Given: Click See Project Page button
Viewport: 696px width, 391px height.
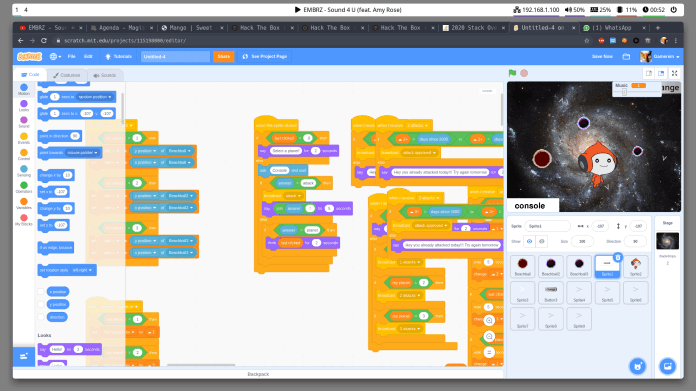Looking at the screenshot, I should tap(265, 56).
